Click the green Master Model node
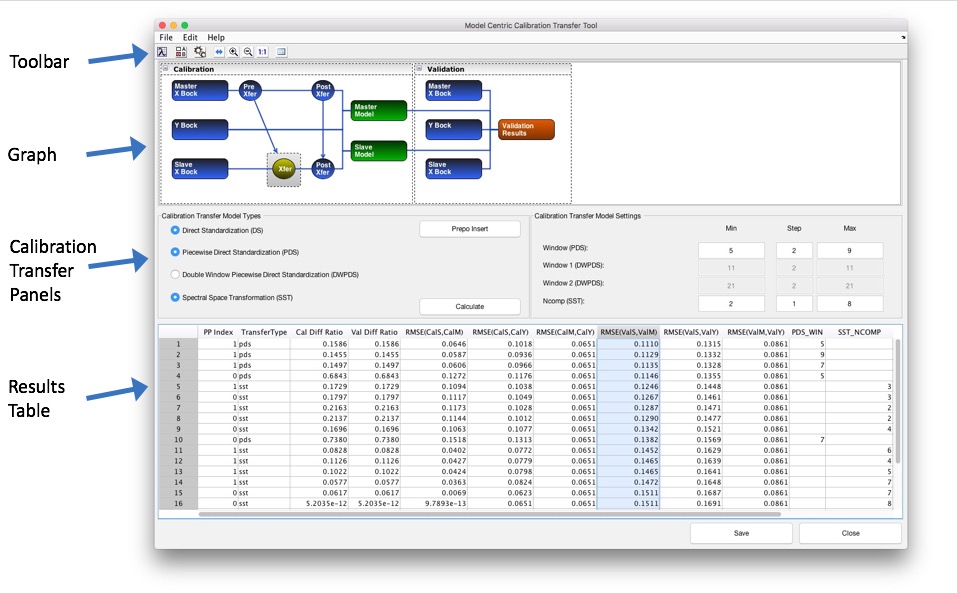 378,110
